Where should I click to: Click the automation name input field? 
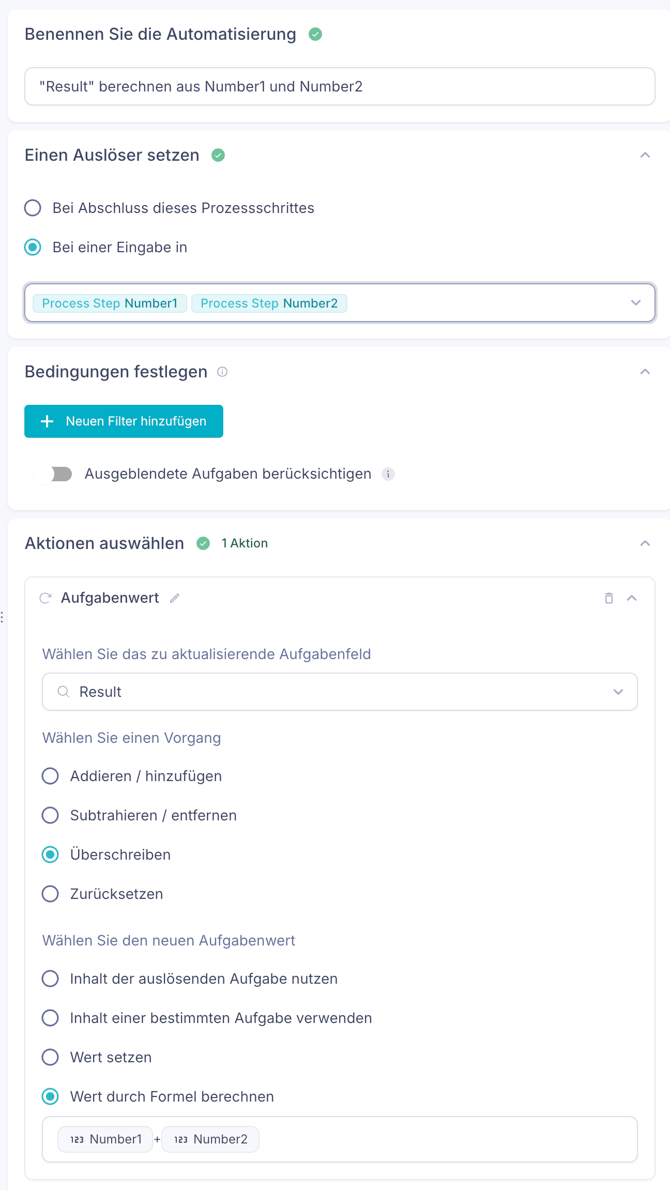point(340,87)
